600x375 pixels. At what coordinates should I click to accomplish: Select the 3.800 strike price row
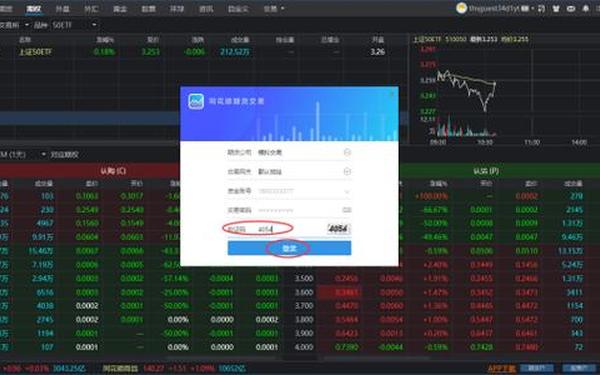point(304,320)
